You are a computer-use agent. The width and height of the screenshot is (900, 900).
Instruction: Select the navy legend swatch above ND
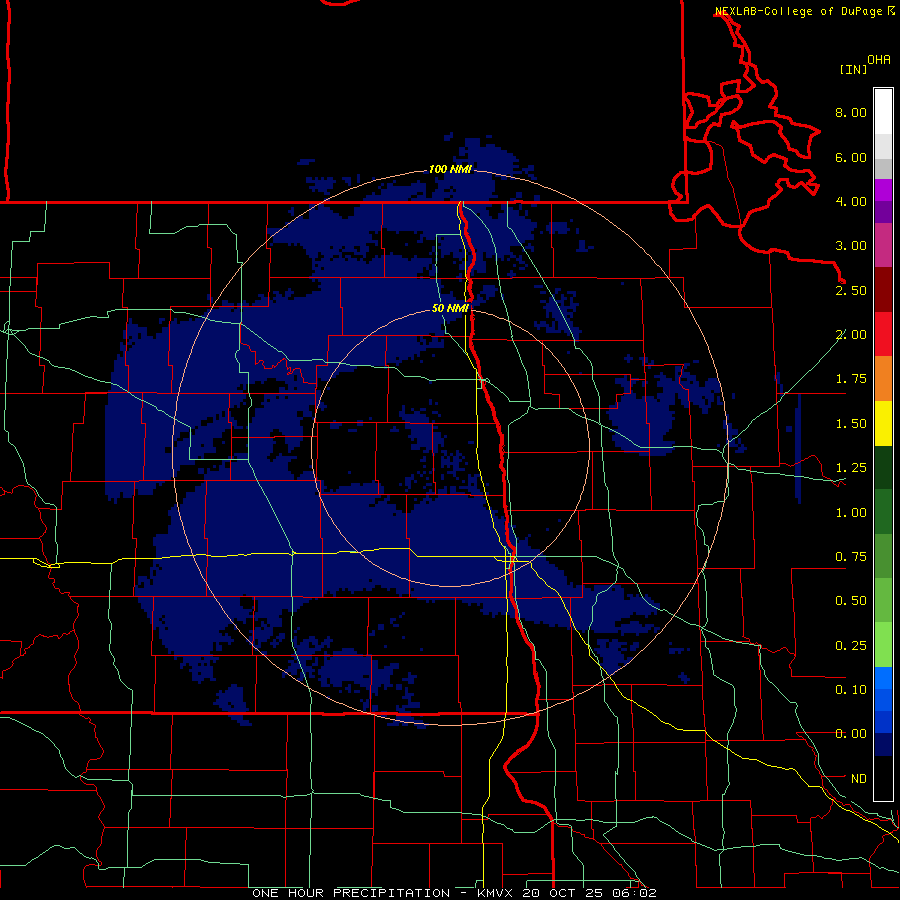[883, 745]
